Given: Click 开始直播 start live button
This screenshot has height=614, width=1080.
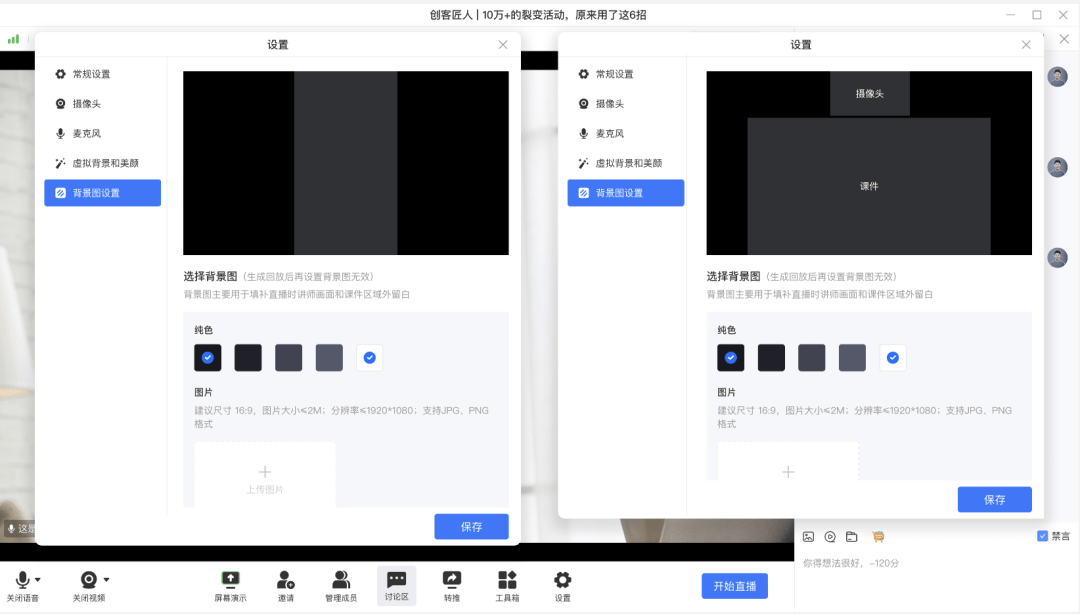Looking at the screenshot, I should pyautogui.click(x=734, y=586).
